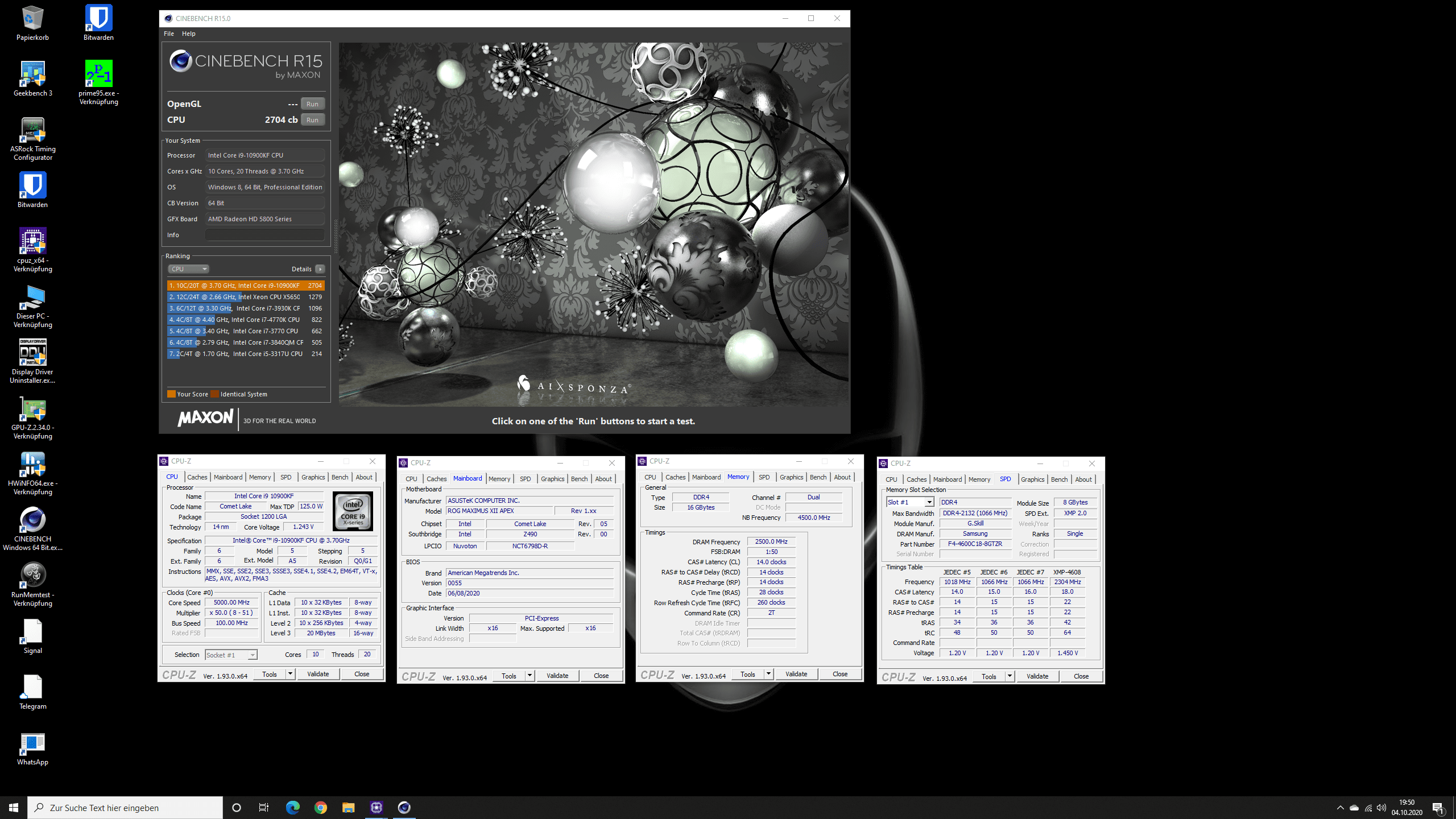
Task: Open the Socket #1 selection dropdown
Action: pyautogui.click(x=252, y=655)
